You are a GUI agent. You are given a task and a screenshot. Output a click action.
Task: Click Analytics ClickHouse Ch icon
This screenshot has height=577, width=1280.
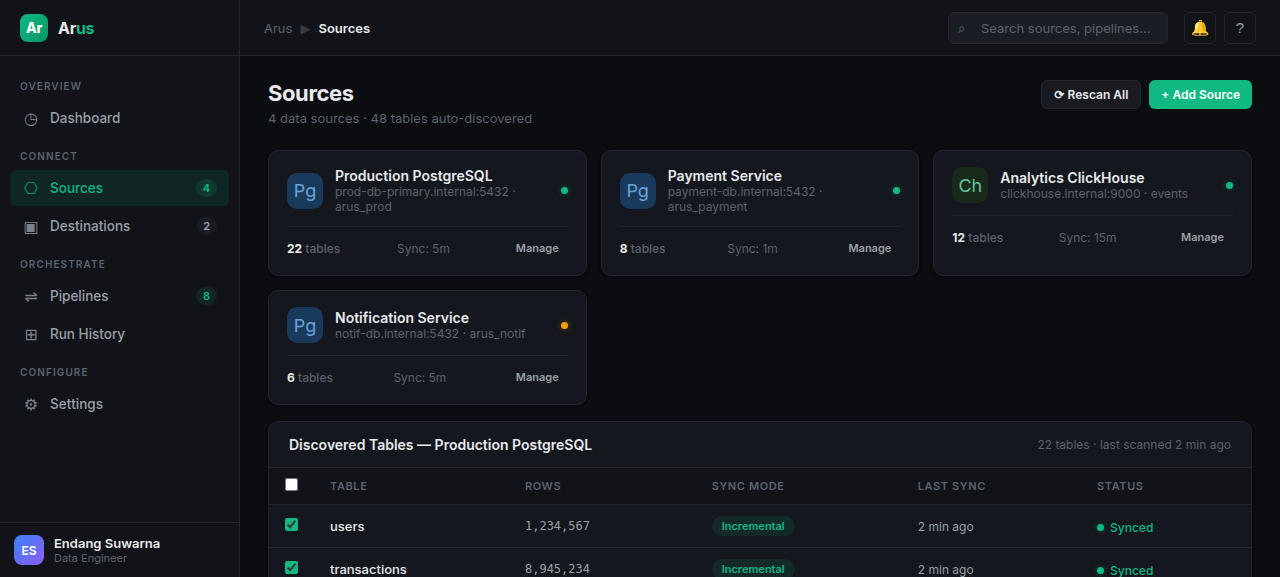[x=970, y=185]
